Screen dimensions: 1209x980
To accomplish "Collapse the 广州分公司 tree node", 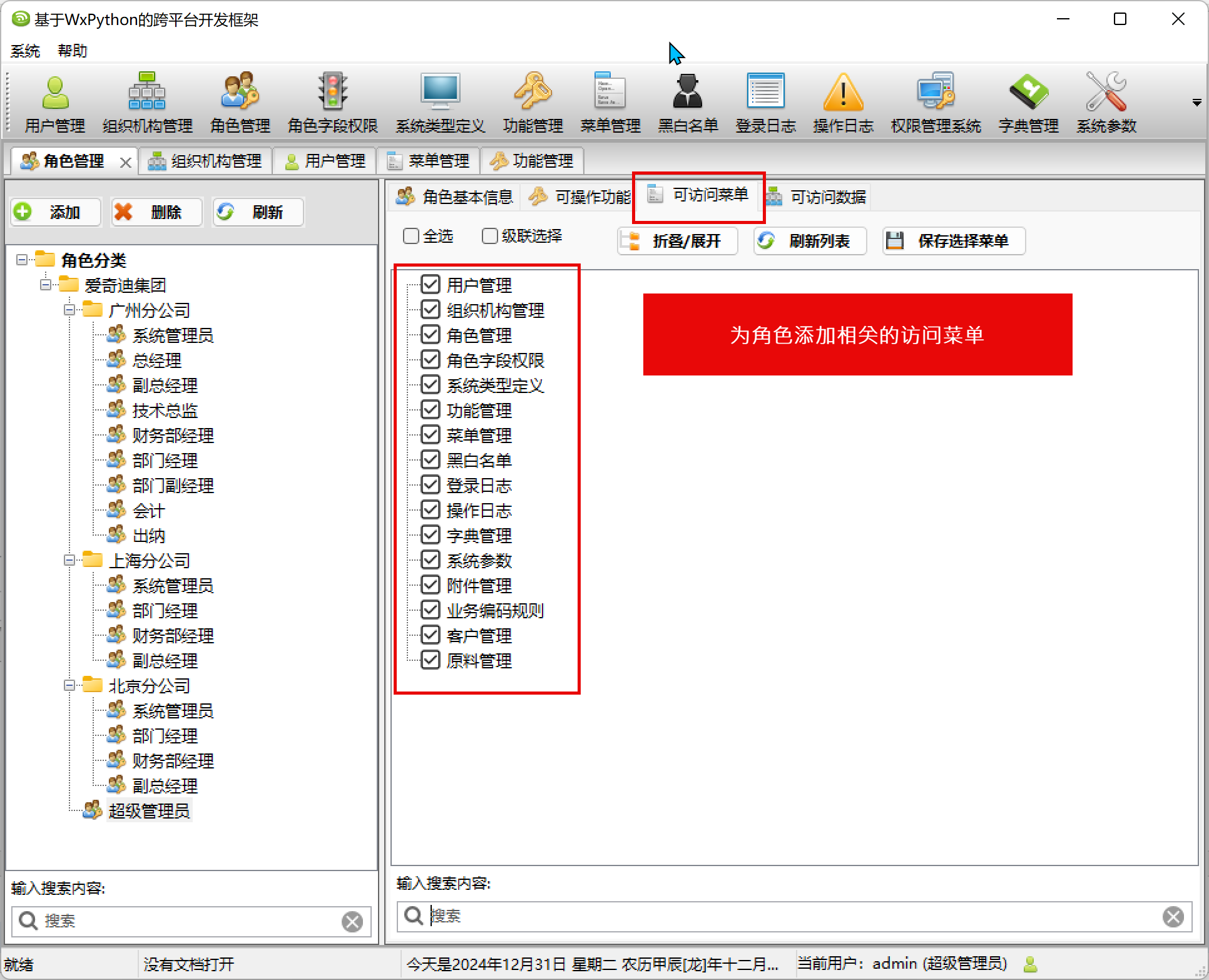I will click(69, 310).
